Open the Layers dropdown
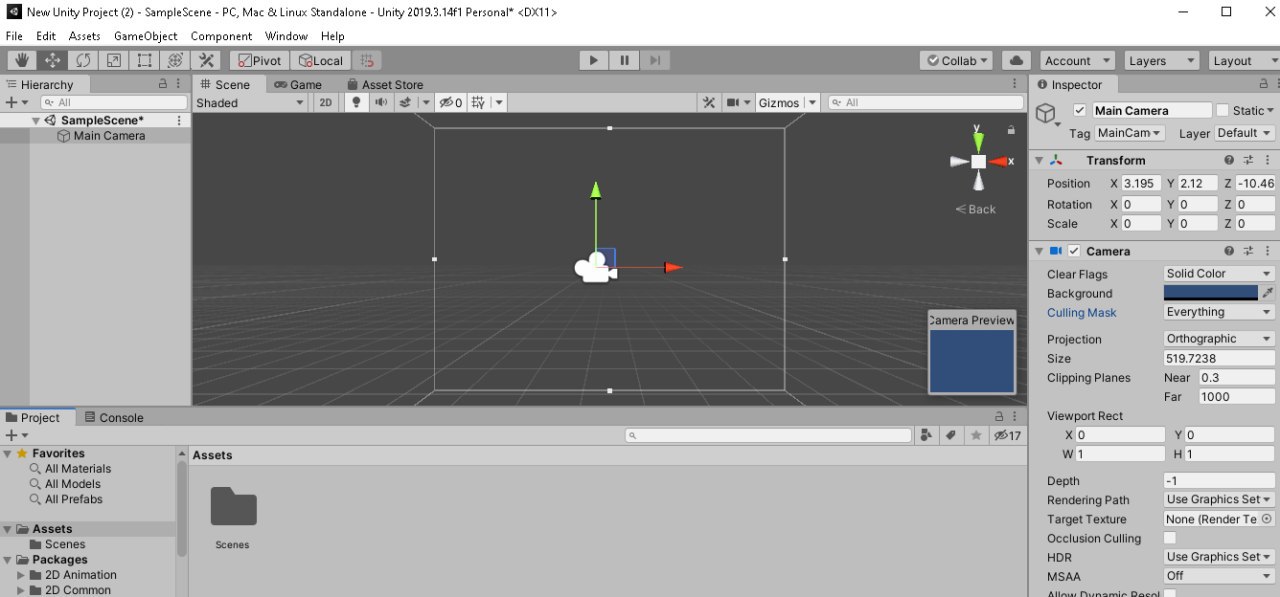This screenshot has width=1280, height=597. coord(1161,61)
